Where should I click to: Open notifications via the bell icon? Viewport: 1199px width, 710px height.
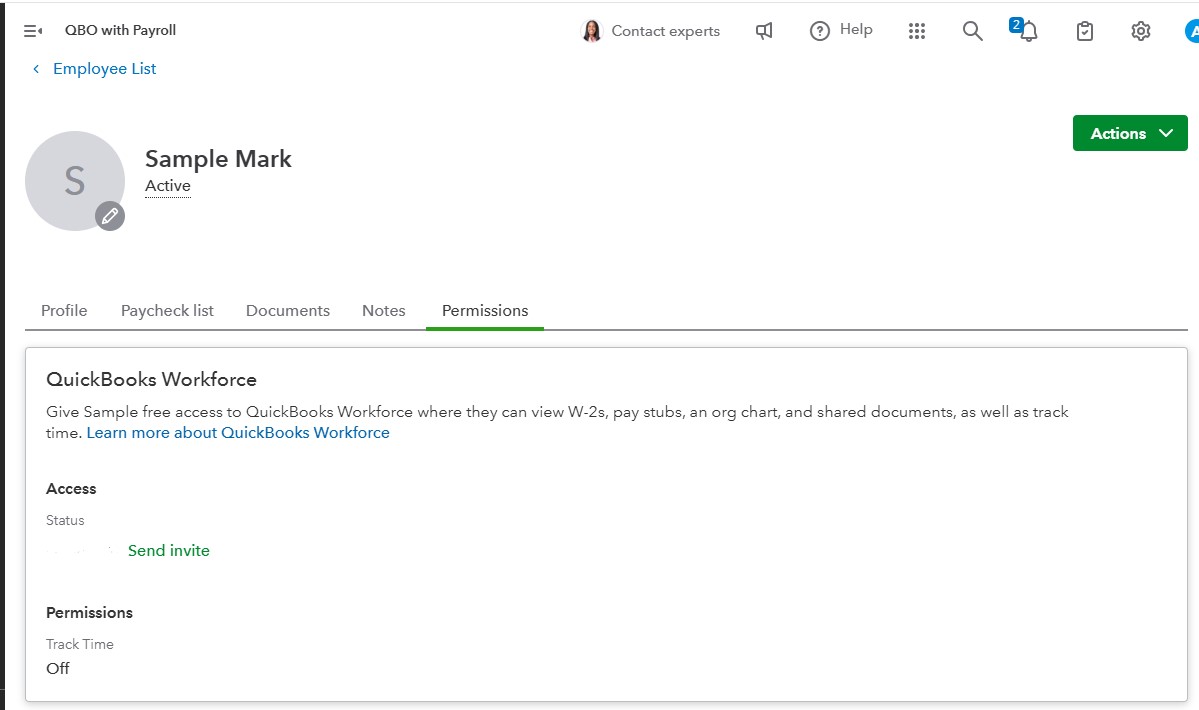pyautogui.click(x=1028, y=33)
